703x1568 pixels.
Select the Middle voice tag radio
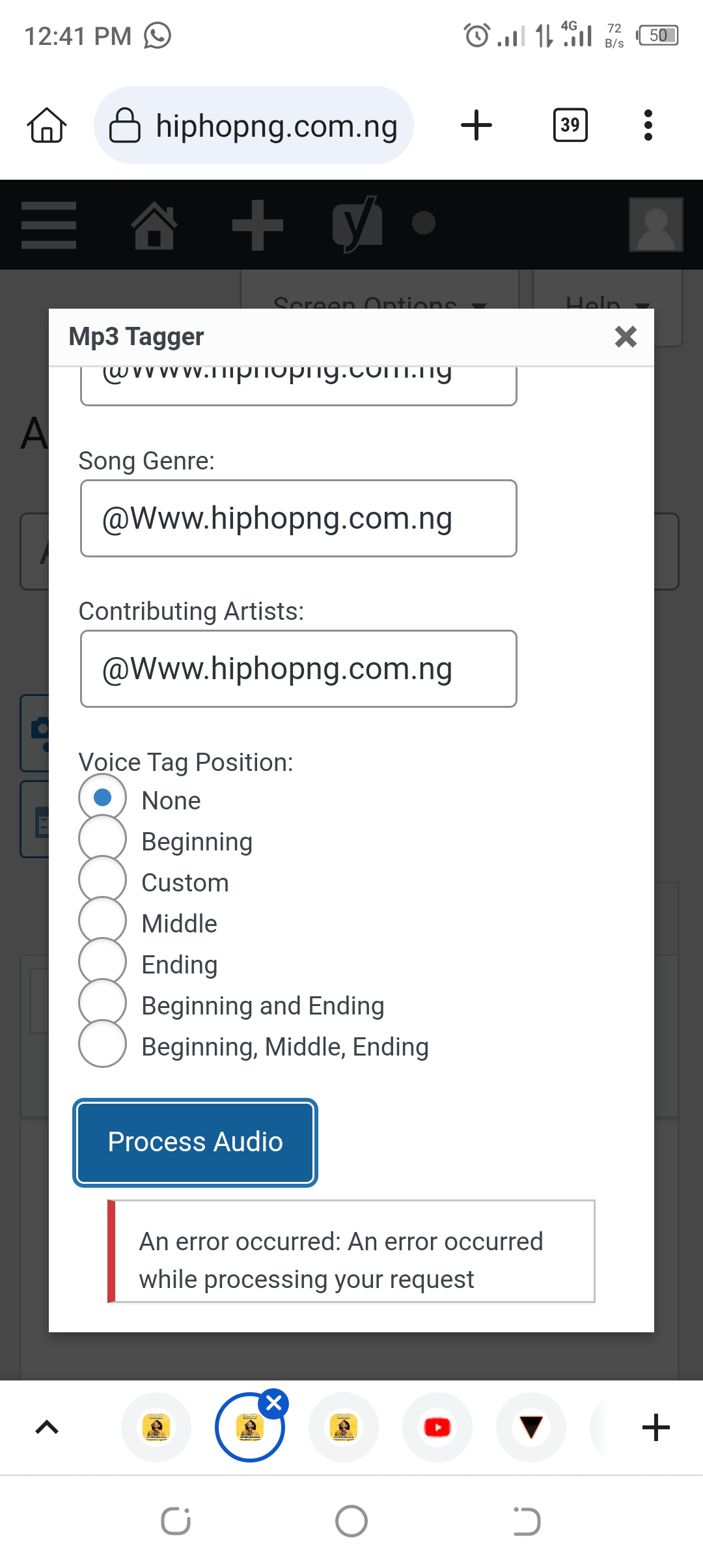[x=102, y=922]
